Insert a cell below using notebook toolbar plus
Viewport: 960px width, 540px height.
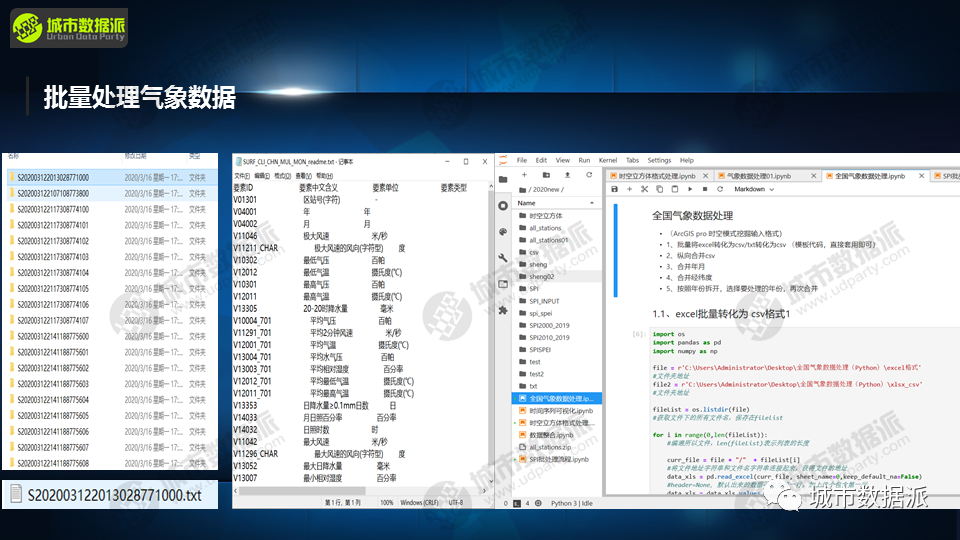(629, 189)
